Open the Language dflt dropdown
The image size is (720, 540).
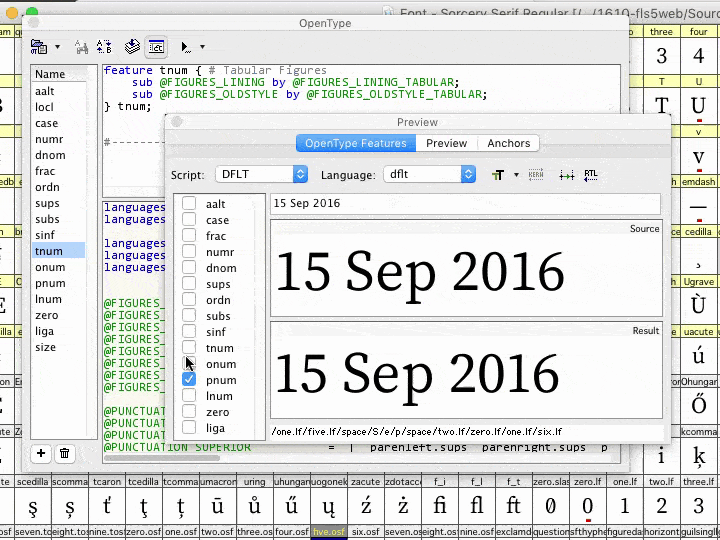point(429,174)
